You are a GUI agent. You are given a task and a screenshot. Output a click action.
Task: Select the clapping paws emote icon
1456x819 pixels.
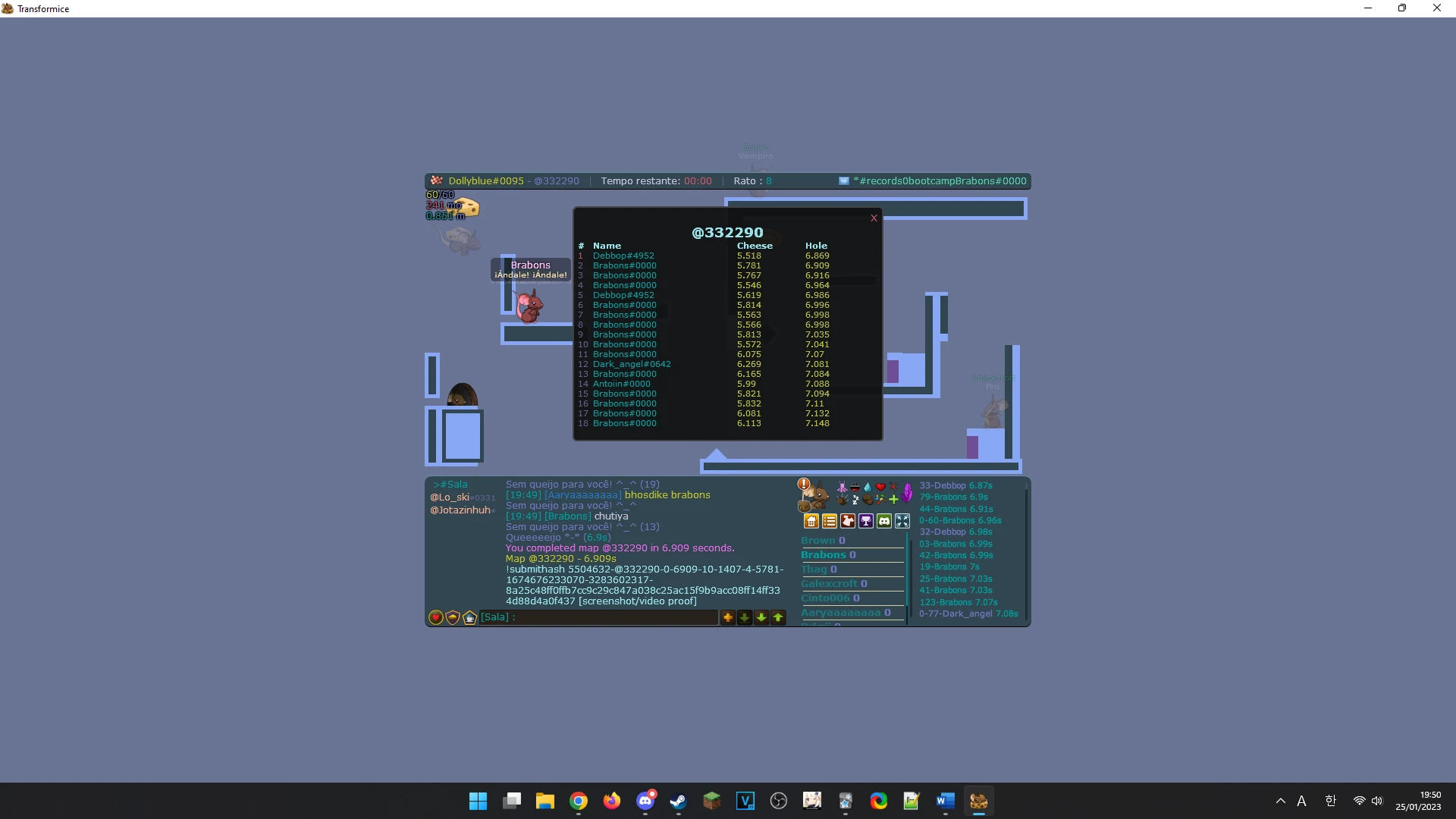pos(842,500)
